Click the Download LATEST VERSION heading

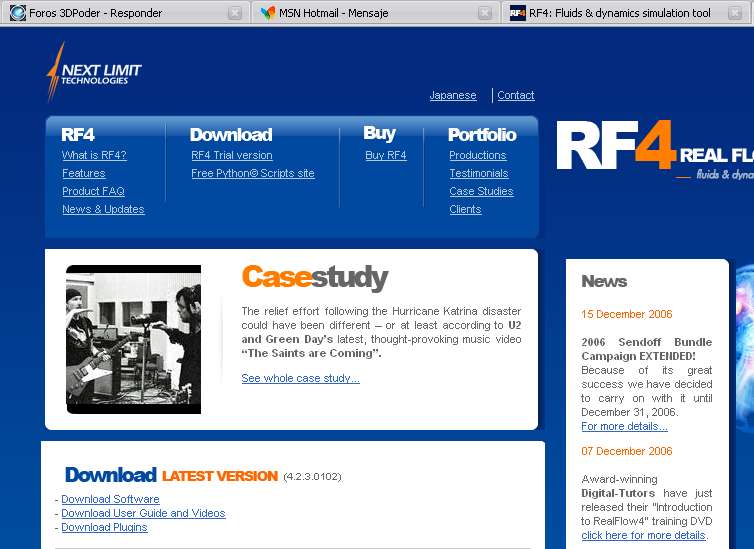tap(171, 475)
